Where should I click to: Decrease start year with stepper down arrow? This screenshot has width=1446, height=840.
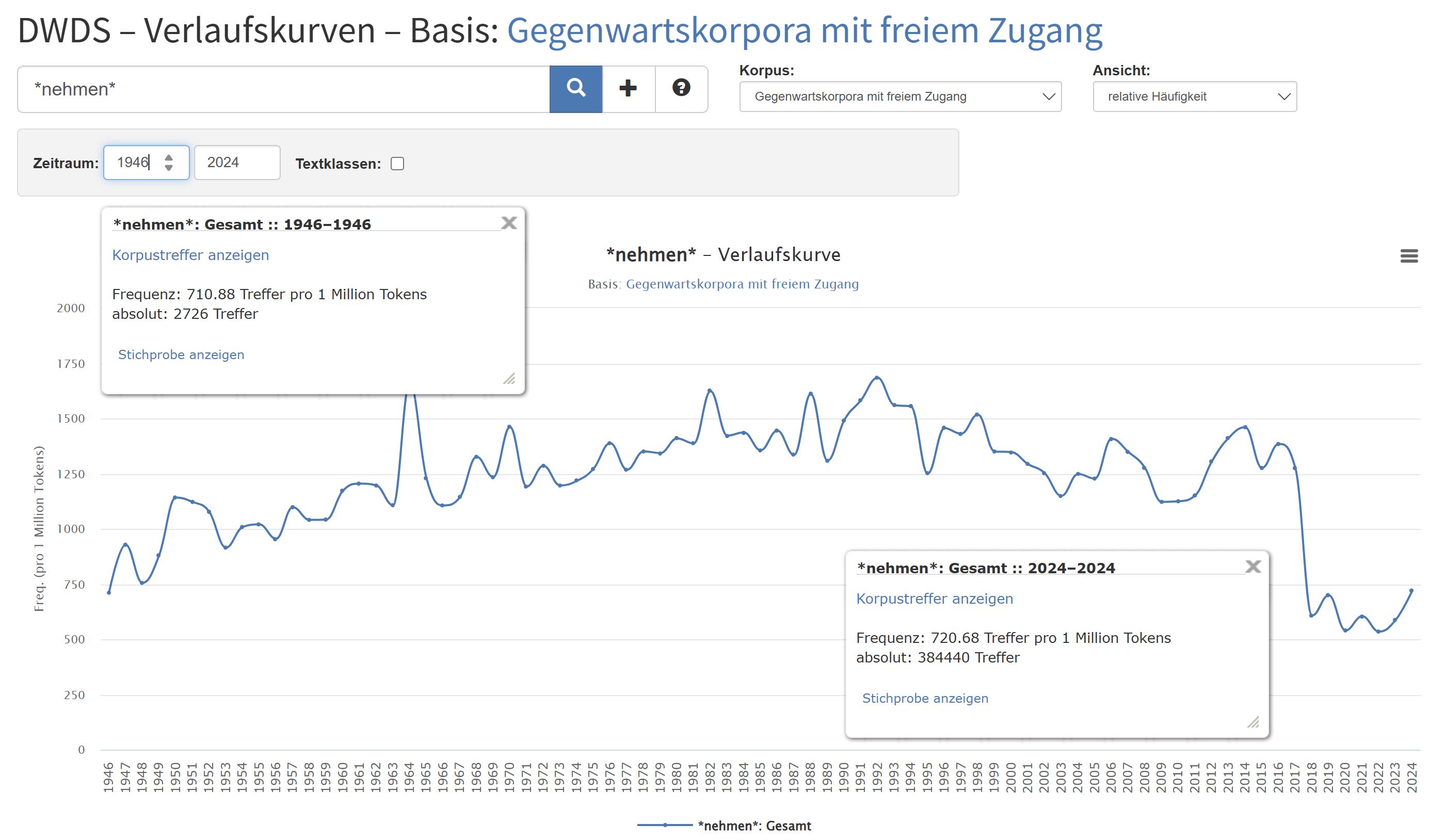(x=169, y=168)
